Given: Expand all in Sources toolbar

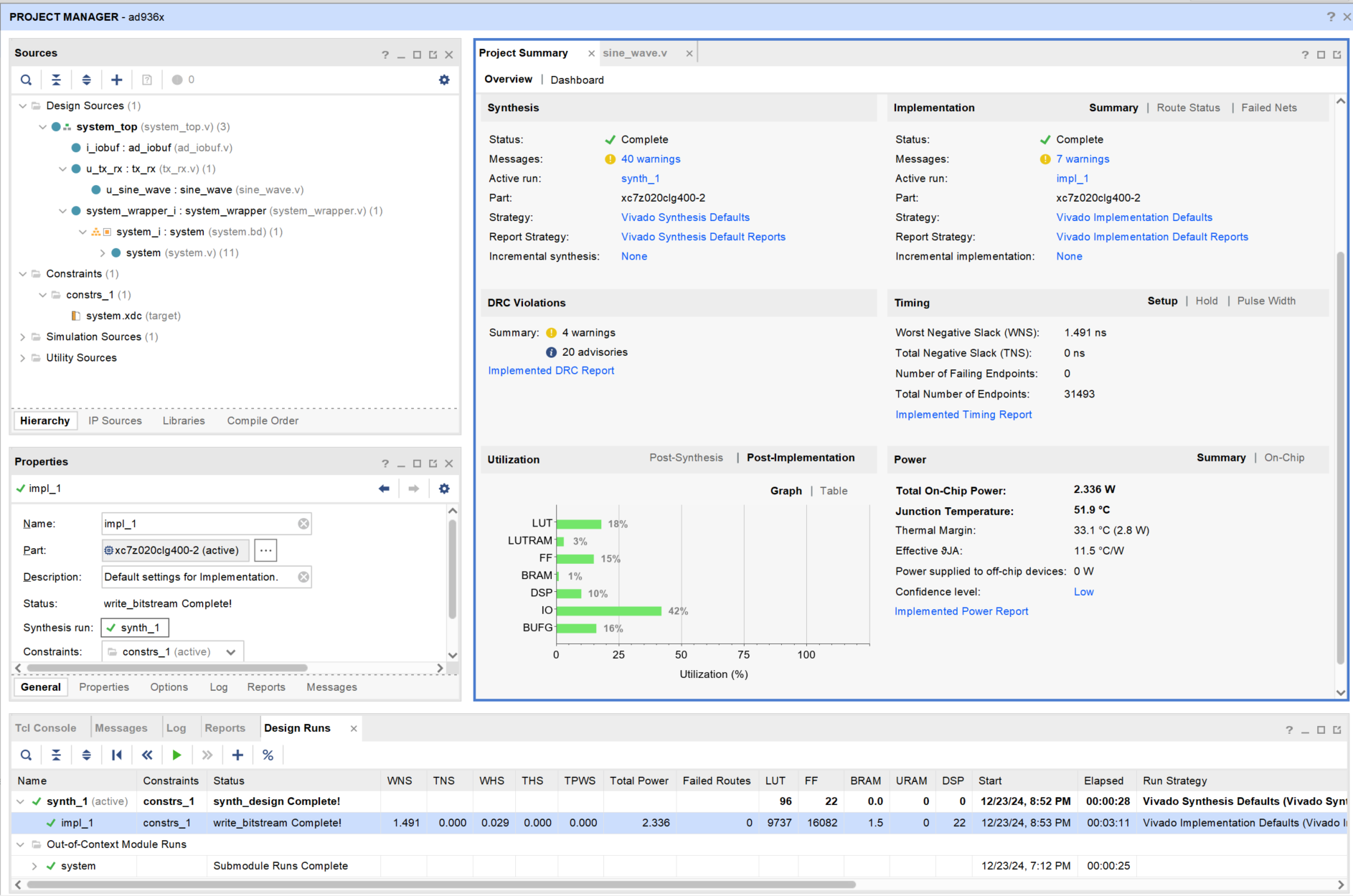Looking at the screenshot, I should click(x=86, y=80).
